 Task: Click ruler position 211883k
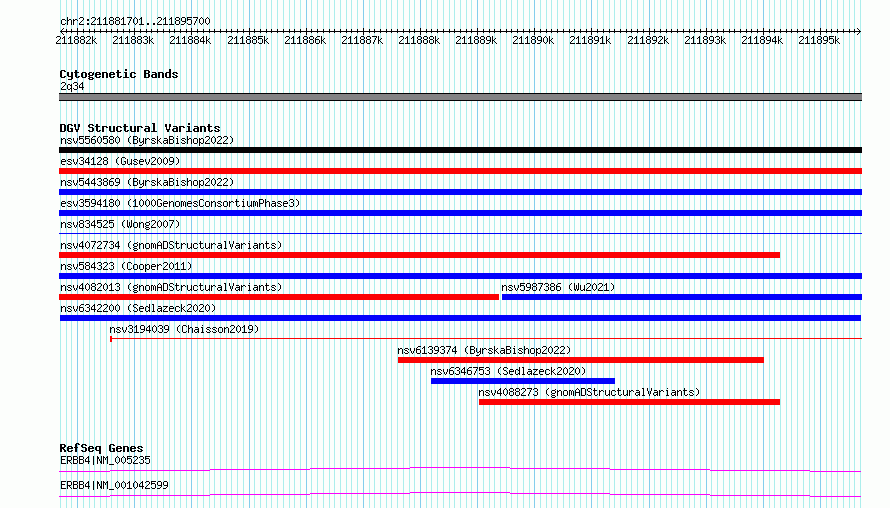(133, 40)
